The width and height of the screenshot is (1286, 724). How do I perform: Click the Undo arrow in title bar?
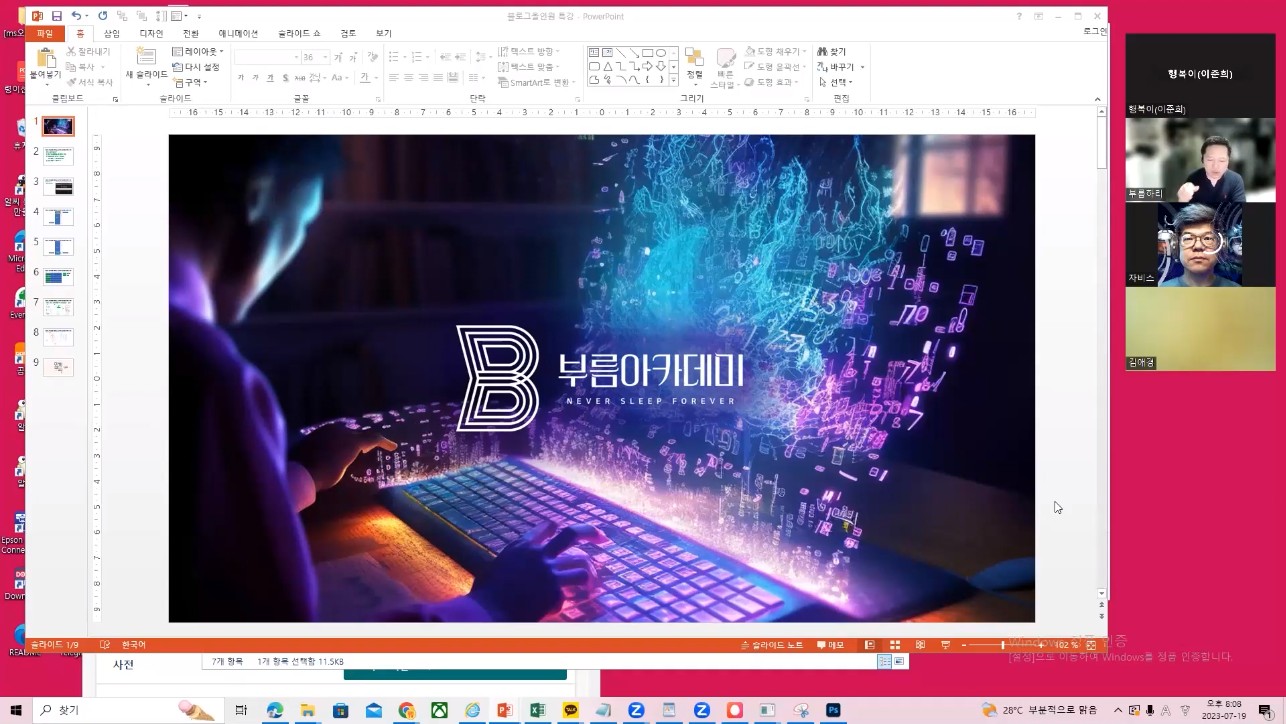76,16
